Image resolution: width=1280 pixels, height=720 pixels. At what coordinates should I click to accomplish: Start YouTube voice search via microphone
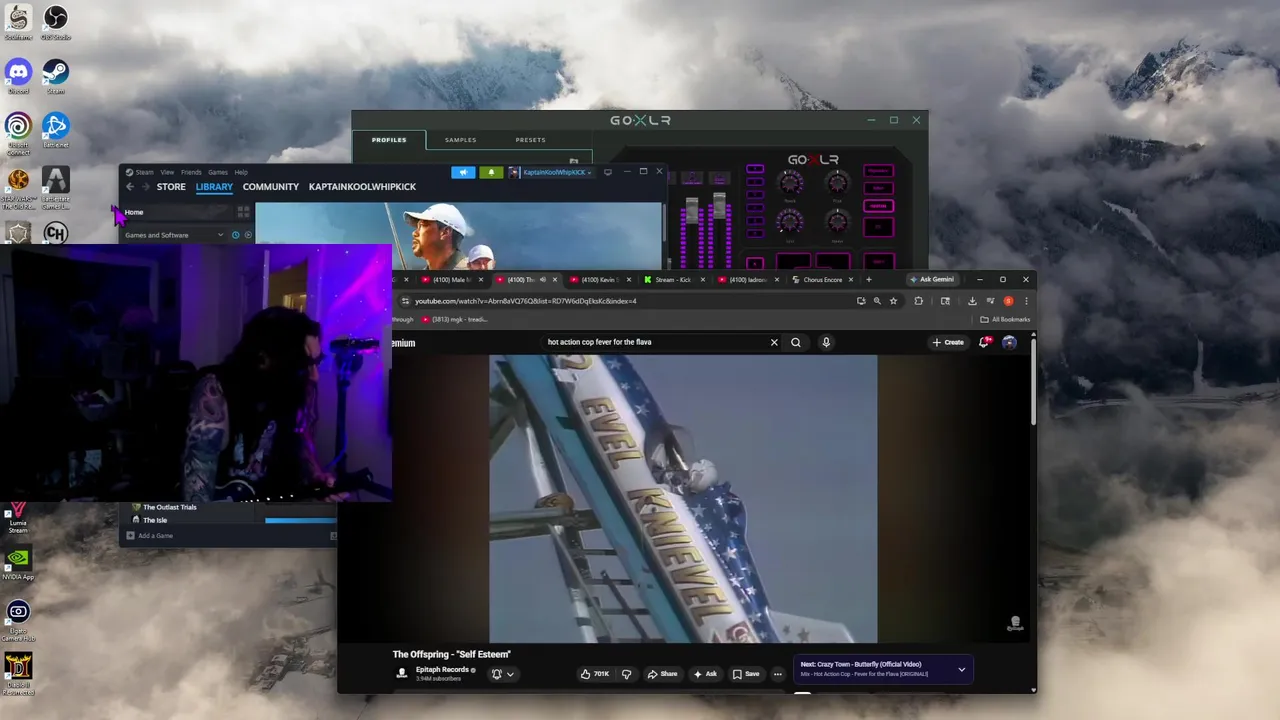click(x=826, y=342)
